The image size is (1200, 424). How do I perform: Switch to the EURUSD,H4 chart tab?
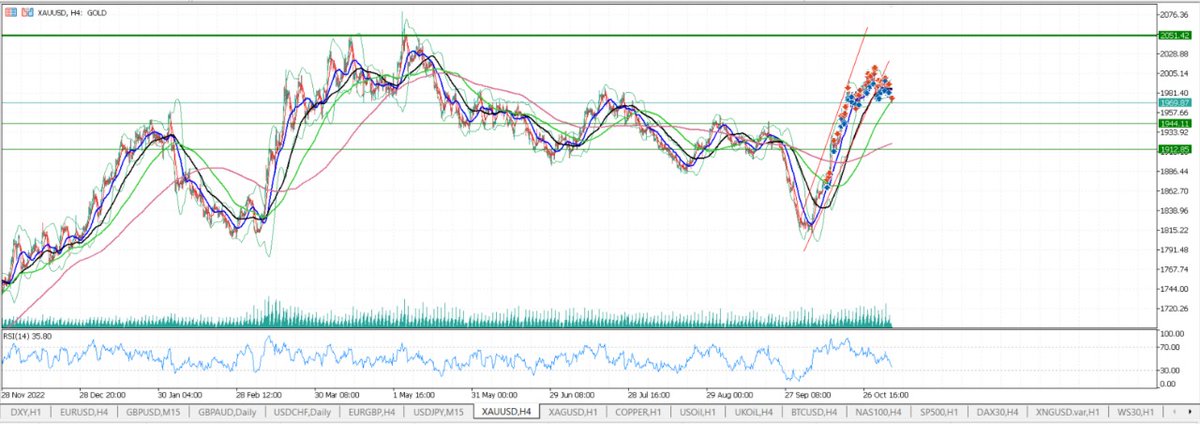[84, 412]
